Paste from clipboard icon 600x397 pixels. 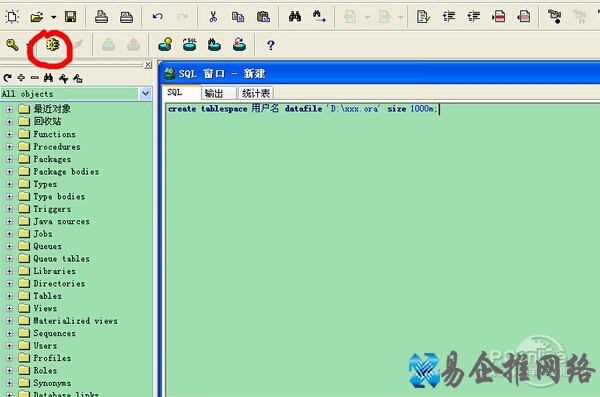(x=263, y=17)
